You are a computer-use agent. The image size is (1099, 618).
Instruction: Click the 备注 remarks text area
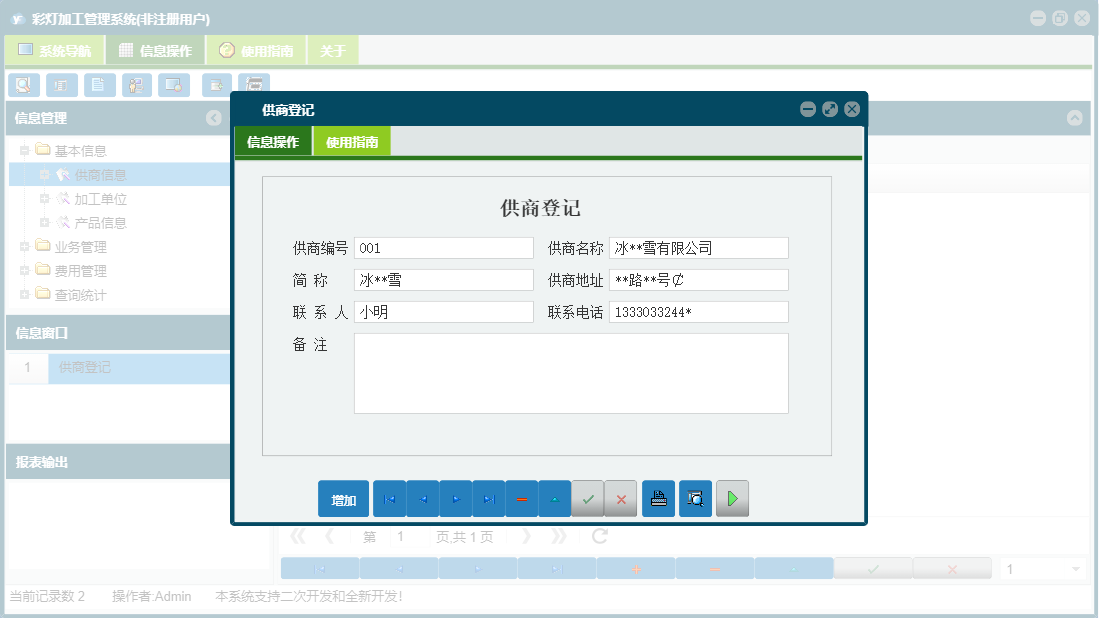click(570, 375)
